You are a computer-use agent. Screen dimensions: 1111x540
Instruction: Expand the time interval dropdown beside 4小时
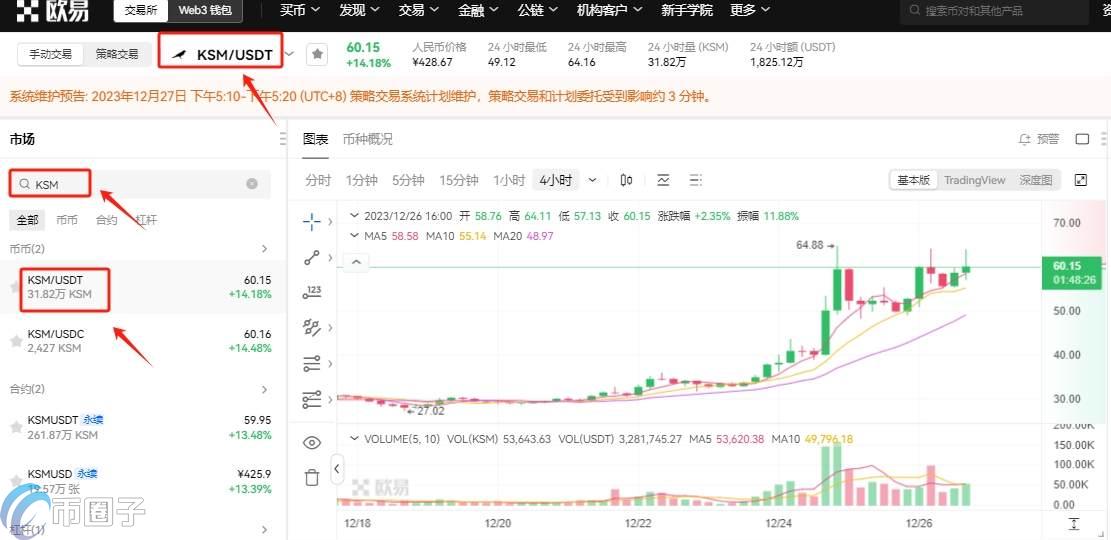pyautogui.click(x=592, y=180)
